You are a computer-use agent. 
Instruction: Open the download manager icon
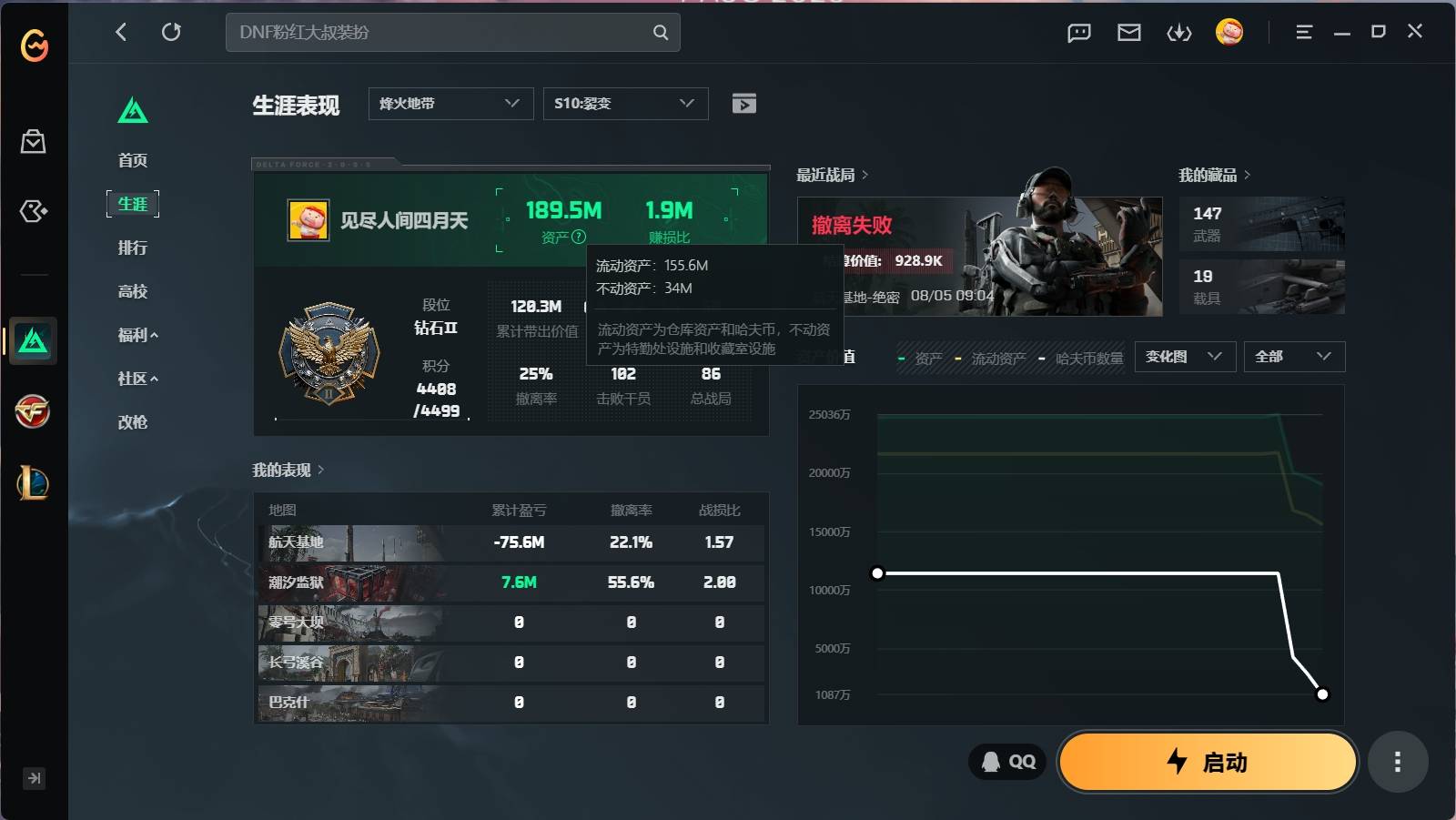(1179, 33)
